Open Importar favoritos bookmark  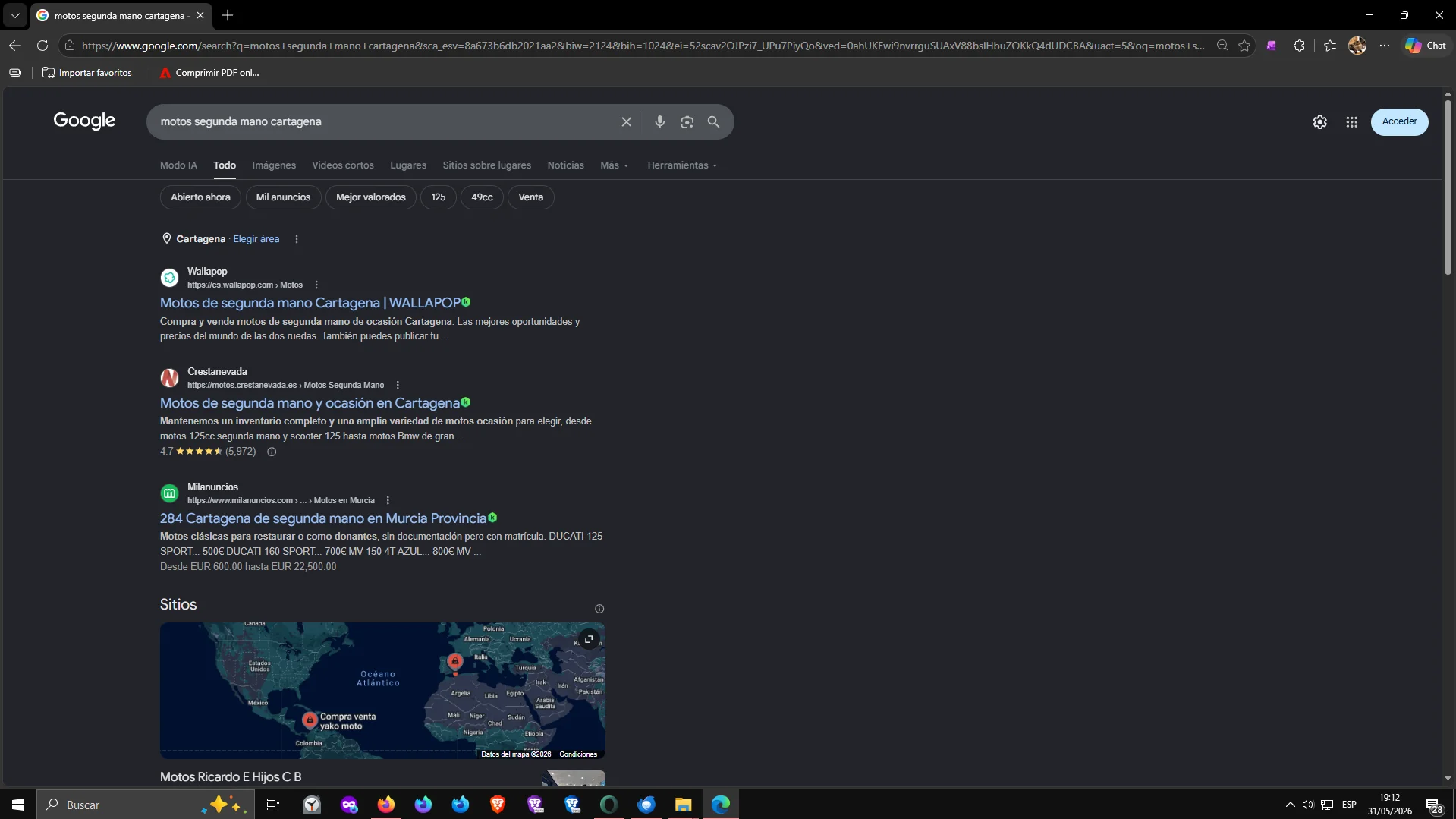[87, 73]
